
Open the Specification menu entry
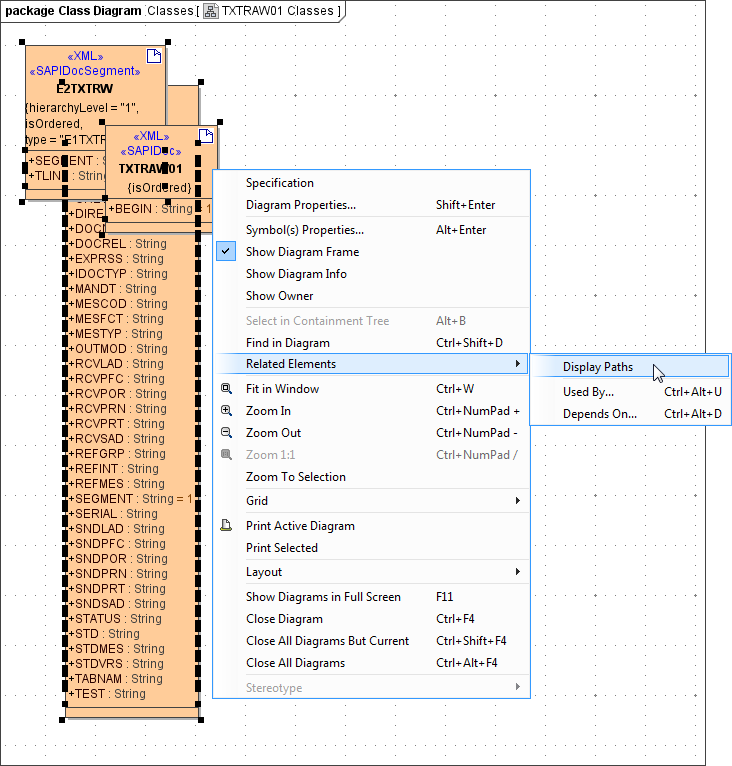[279, 183]
